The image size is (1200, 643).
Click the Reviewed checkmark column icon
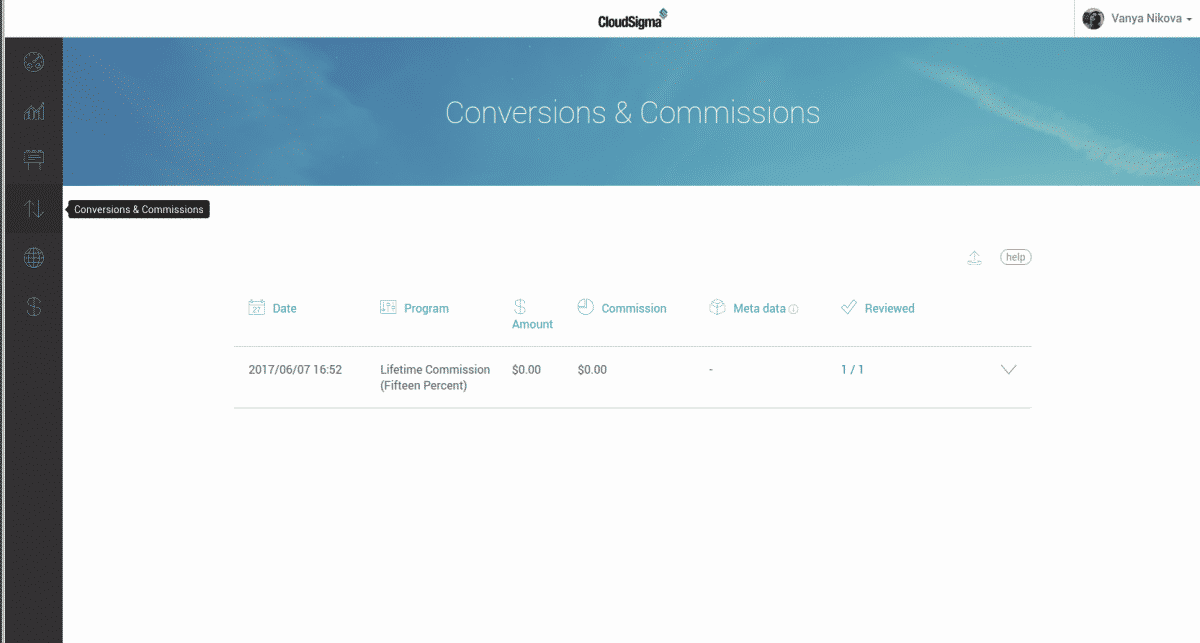(850, 307)
